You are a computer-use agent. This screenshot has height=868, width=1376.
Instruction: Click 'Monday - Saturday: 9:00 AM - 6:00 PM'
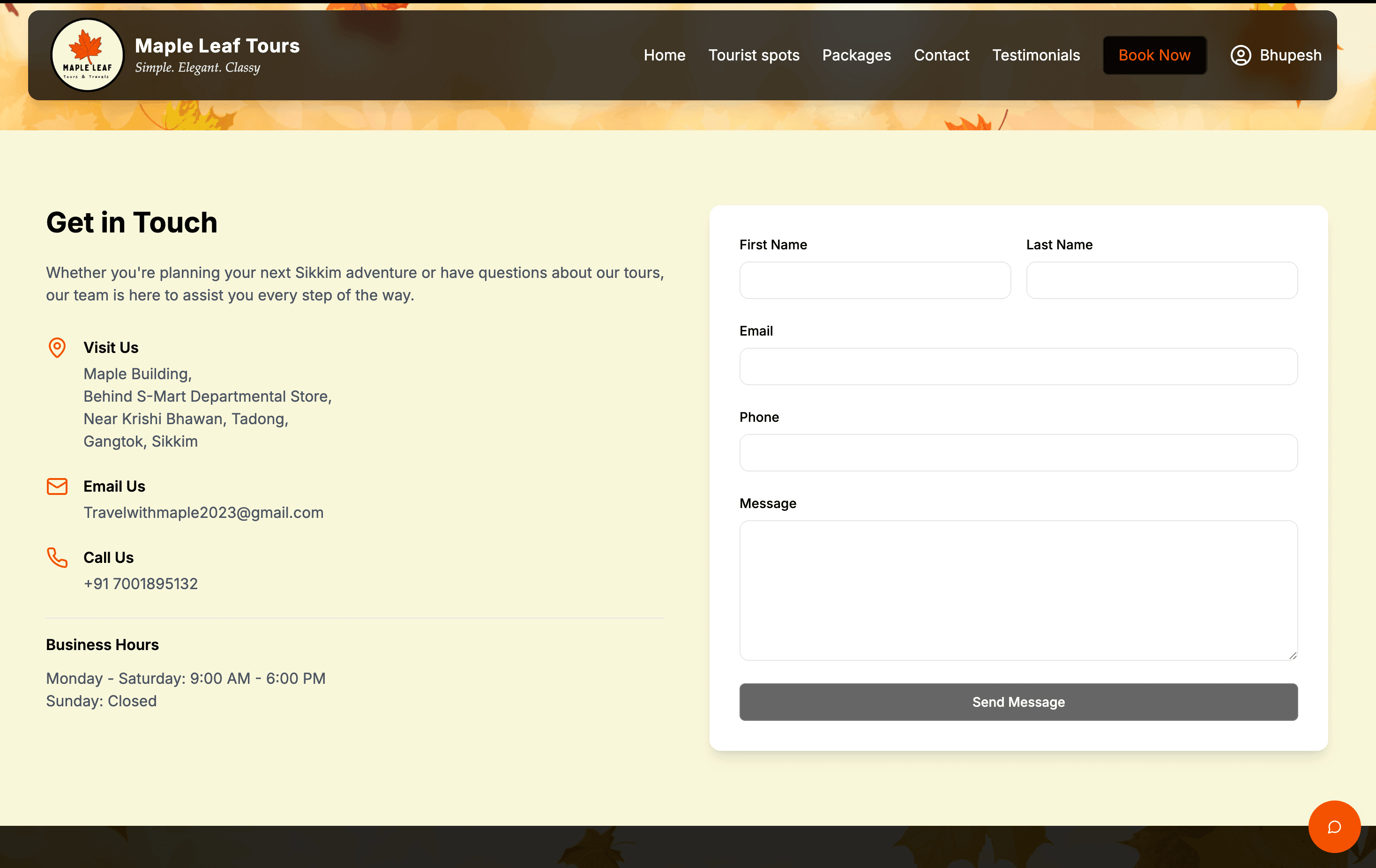point(186,678)
